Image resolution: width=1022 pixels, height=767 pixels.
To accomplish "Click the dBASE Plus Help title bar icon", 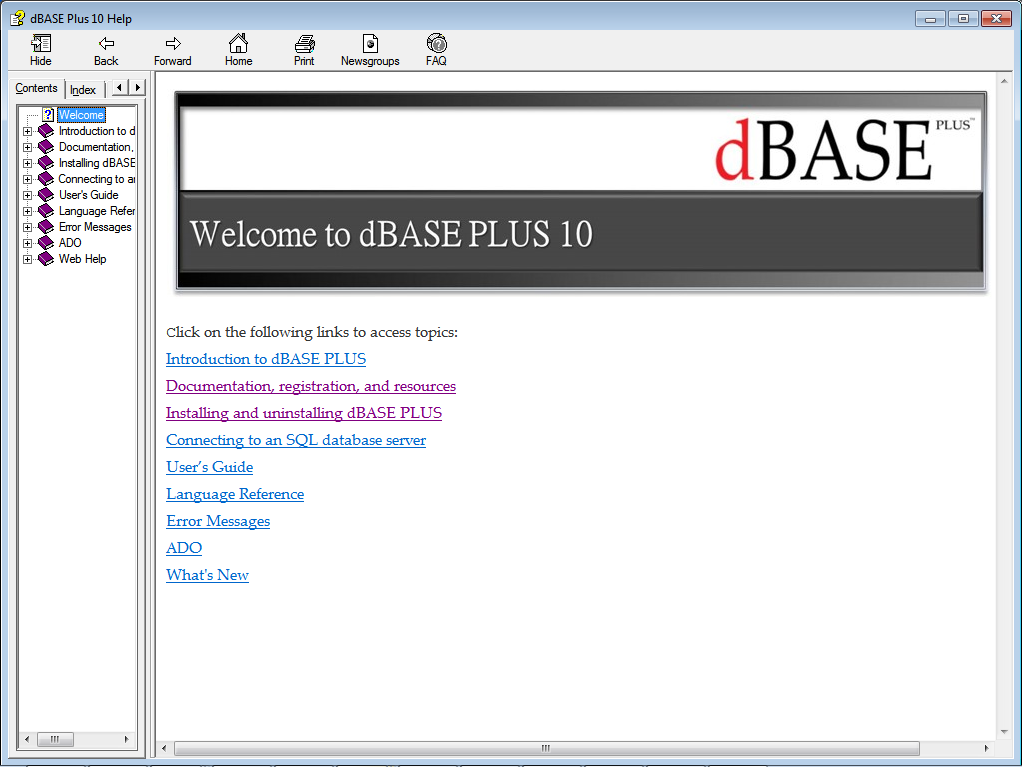I will pos(18,18).
